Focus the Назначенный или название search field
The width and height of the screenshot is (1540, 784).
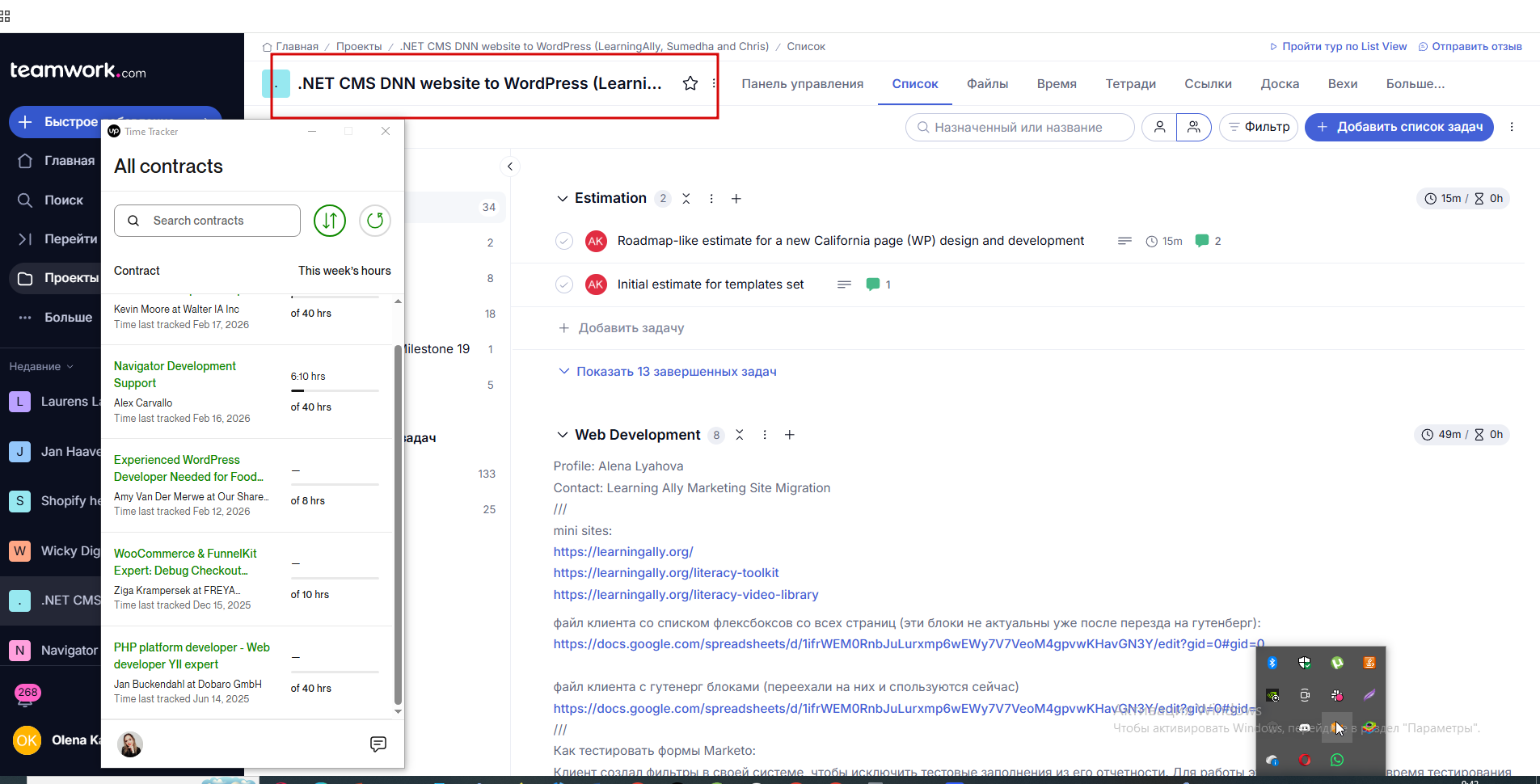[x=1019, y=127]
